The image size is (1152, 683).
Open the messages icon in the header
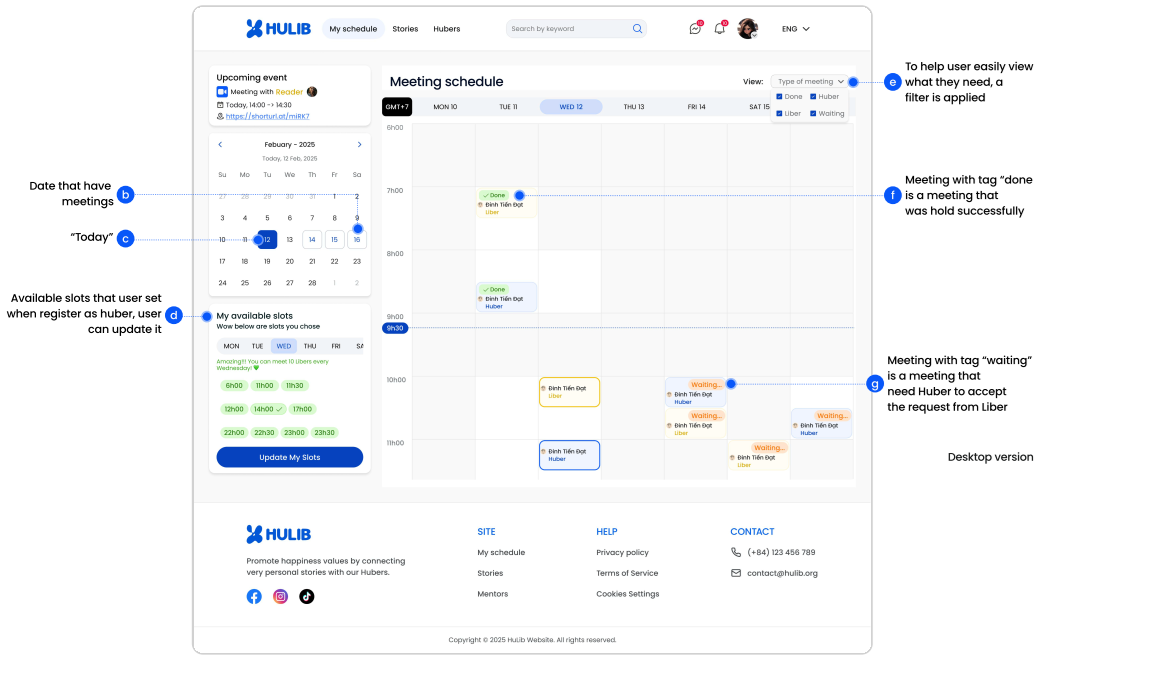pos(695,29)
